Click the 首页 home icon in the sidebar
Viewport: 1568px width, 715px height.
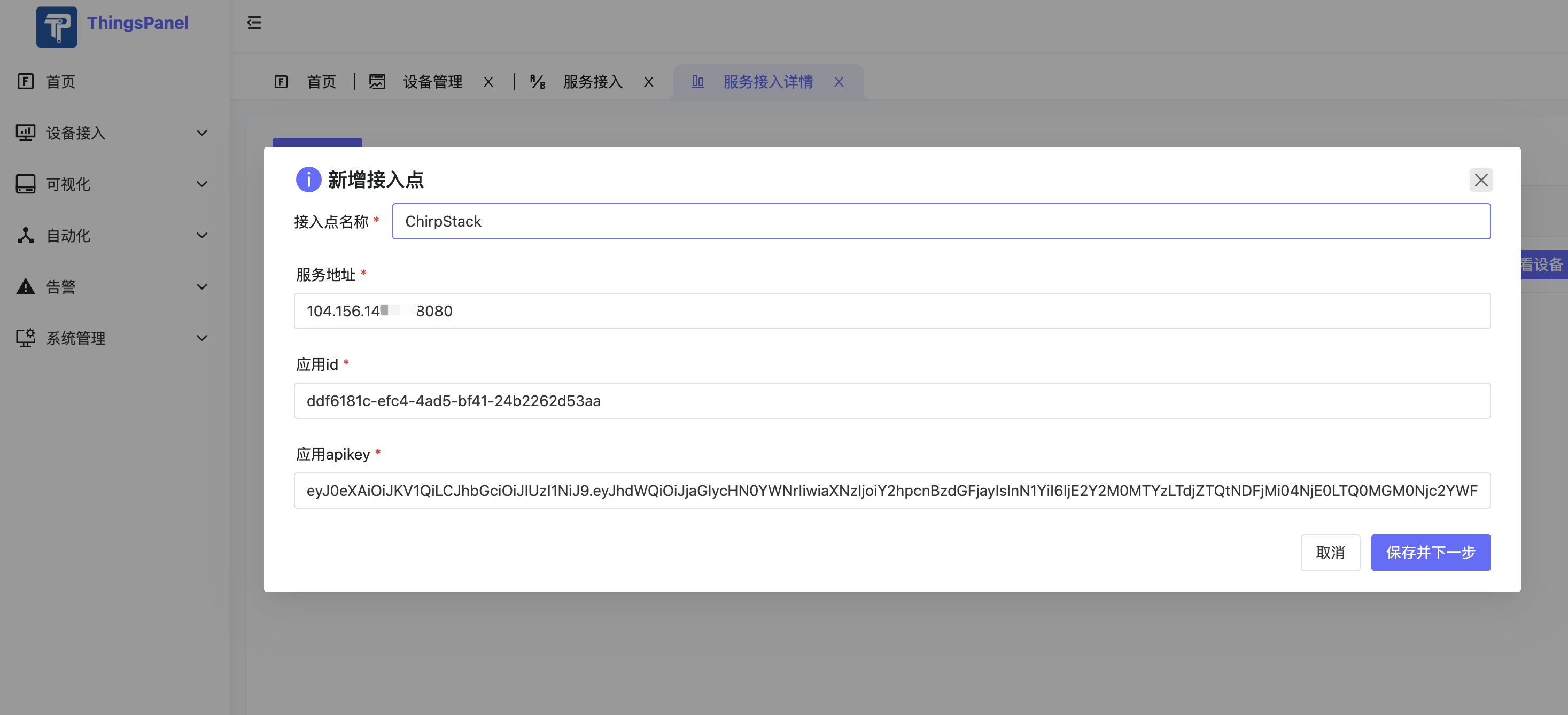coord(25,81)
